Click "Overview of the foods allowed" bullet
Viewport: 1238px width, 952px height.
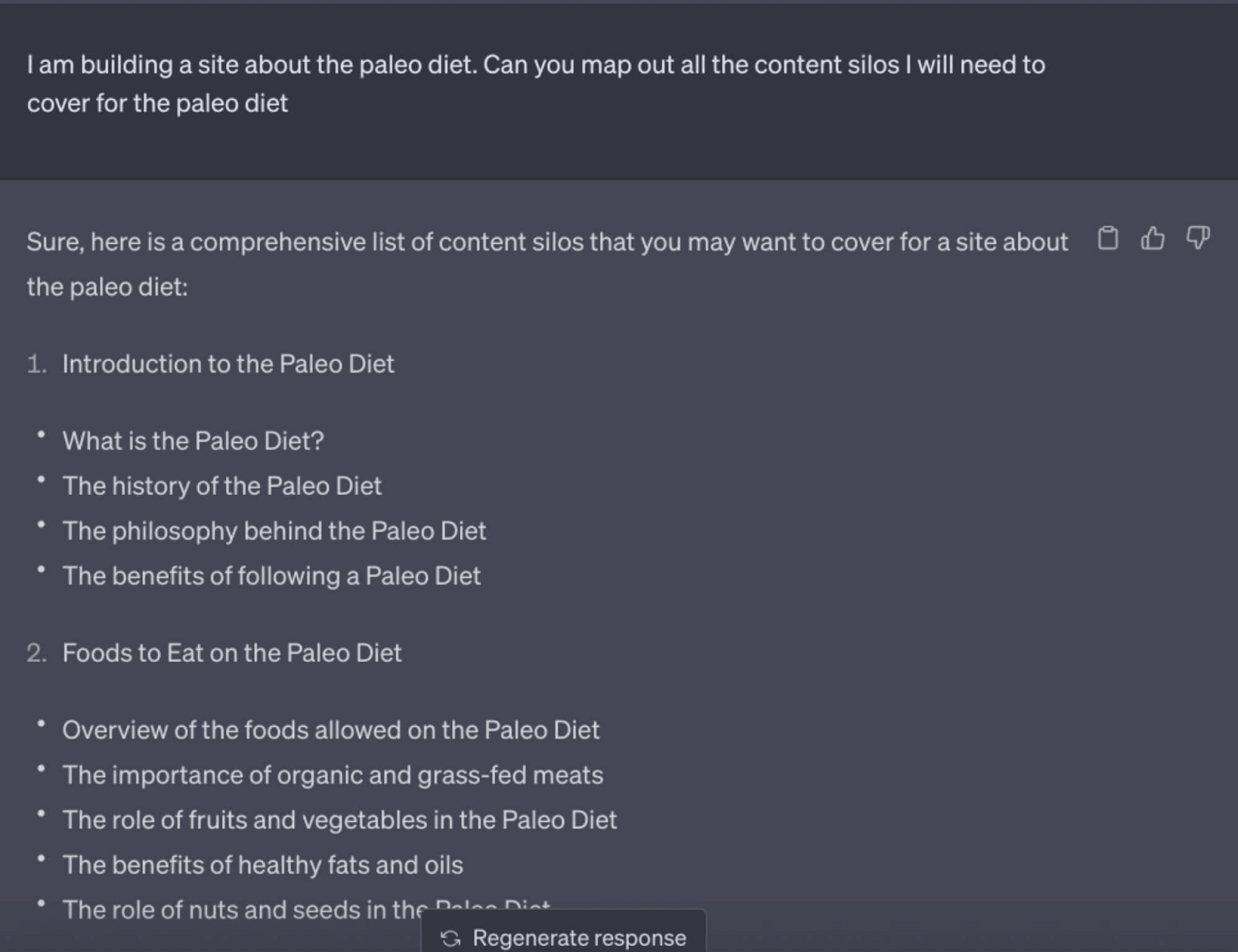[x=330, y=730]
